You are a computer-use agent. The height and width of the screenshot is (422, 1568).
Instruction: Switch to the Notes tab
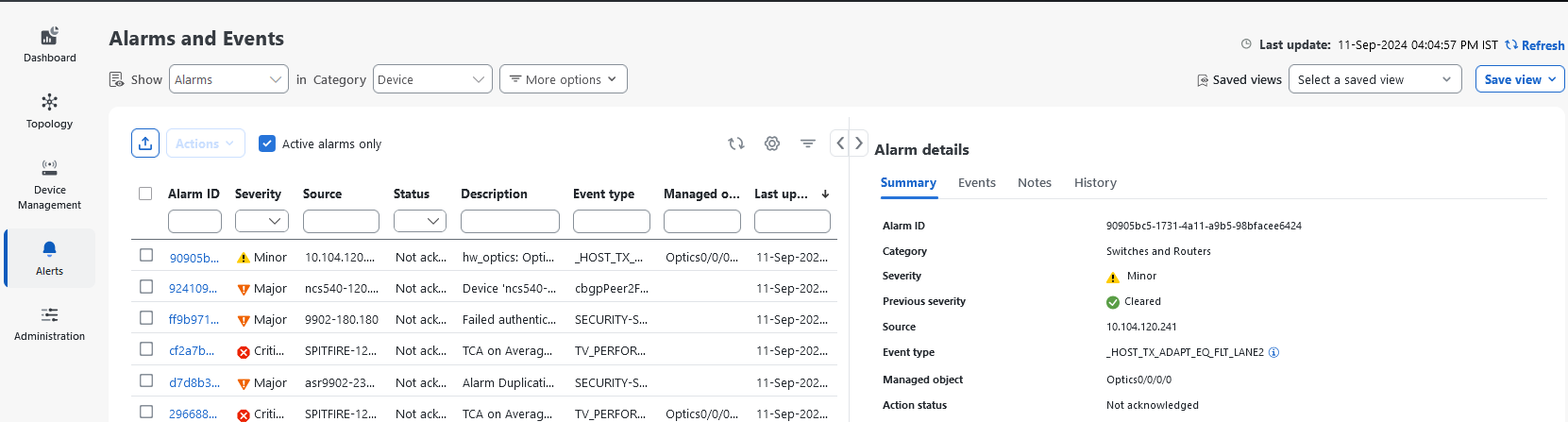1035,183
